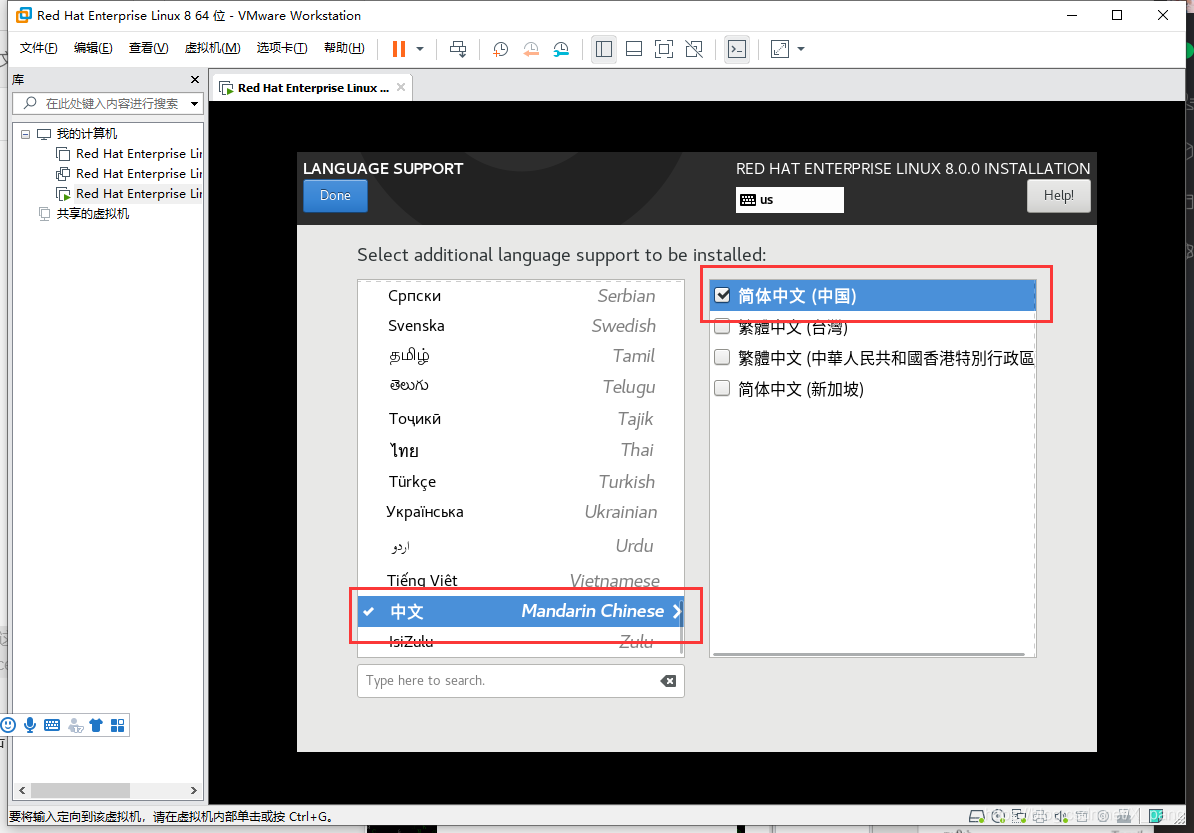
Task: Collapse the 我的计算机 tree node
Action: point(25,134)
